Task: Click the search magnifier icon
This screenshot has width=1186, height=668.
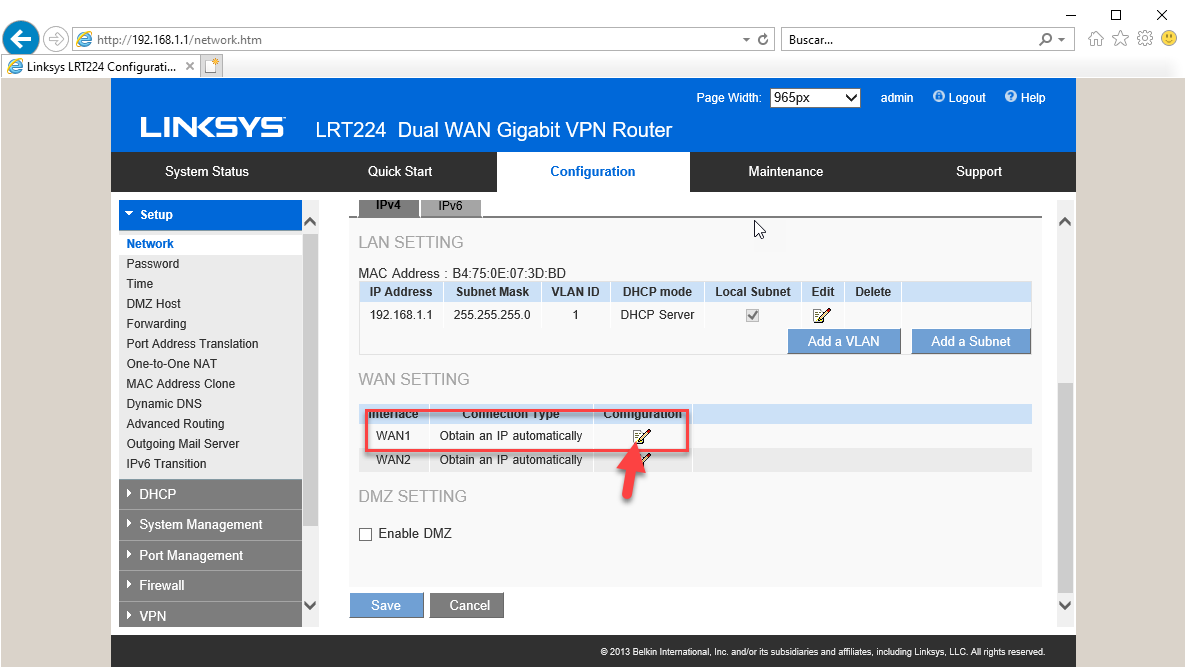Action: (x=1046, y=40)
